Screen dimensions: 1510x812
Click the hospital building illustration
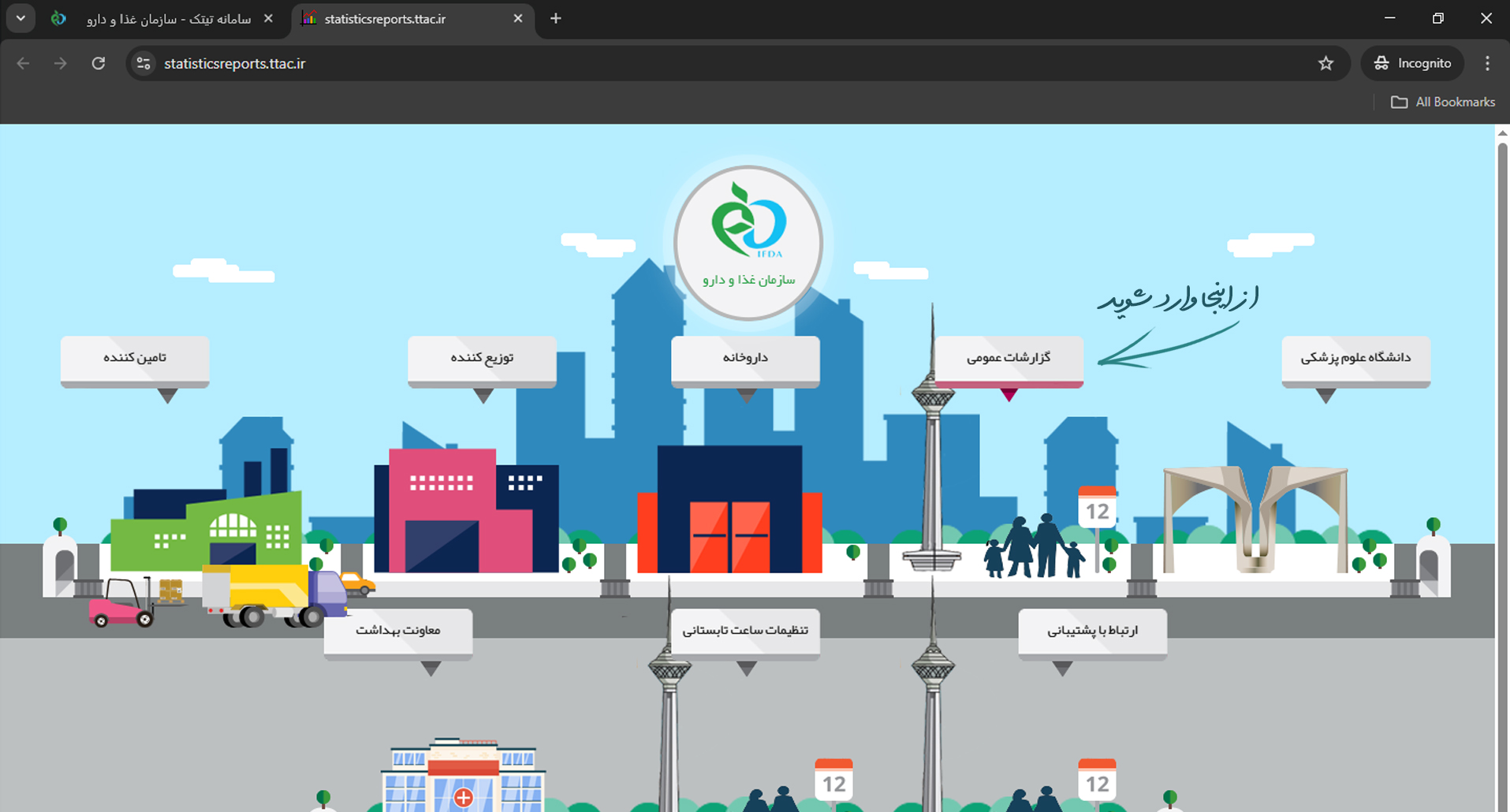[x=463, y=777]
